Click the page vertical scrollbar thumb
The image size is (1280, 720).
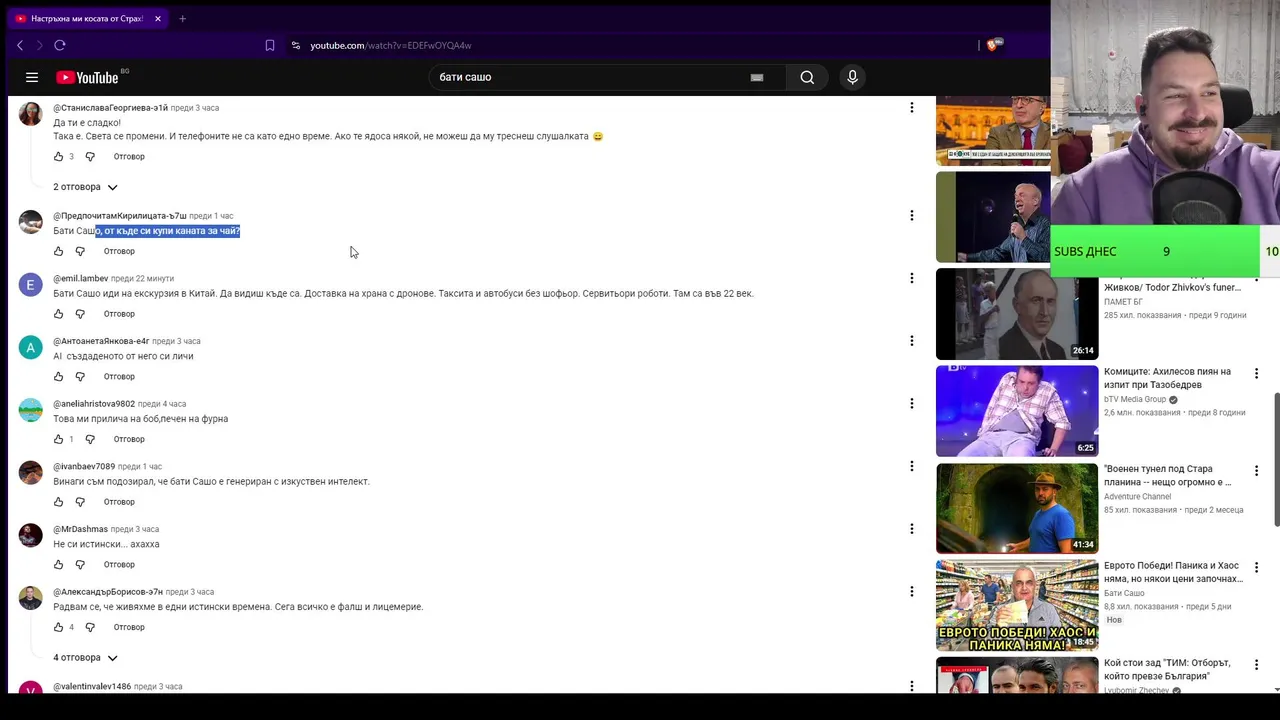tap(1275, 460)
